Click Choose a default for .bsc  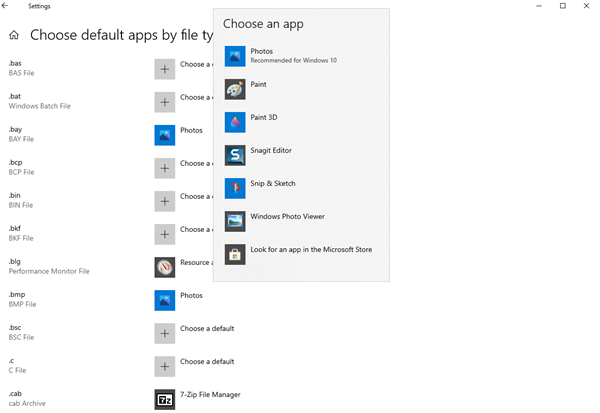tap(207, 328)
